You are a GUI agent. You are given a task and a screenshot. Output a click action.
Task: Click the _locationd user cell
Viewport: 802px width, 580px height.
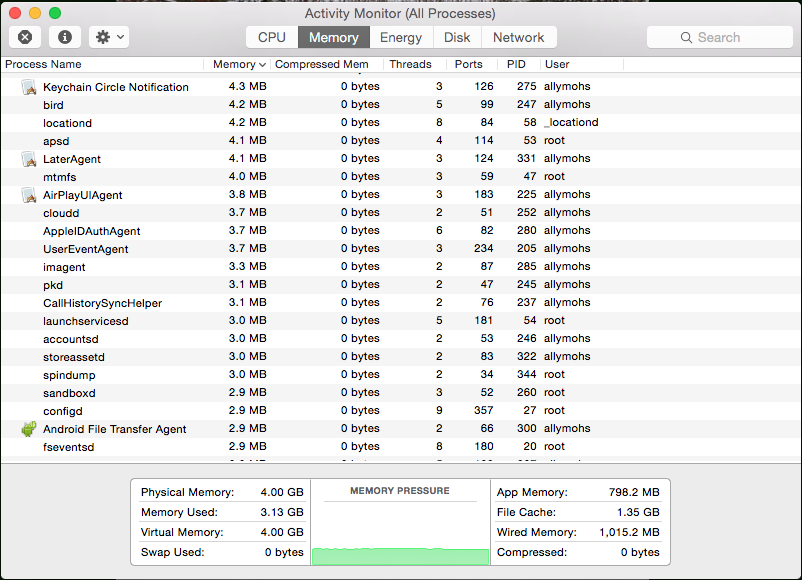tap(571, 122)
